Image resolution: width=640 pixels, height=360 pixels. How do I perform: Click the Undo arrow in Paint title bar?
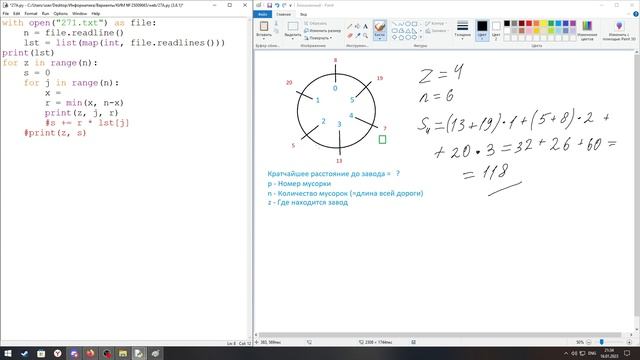[x=277, y=5]
